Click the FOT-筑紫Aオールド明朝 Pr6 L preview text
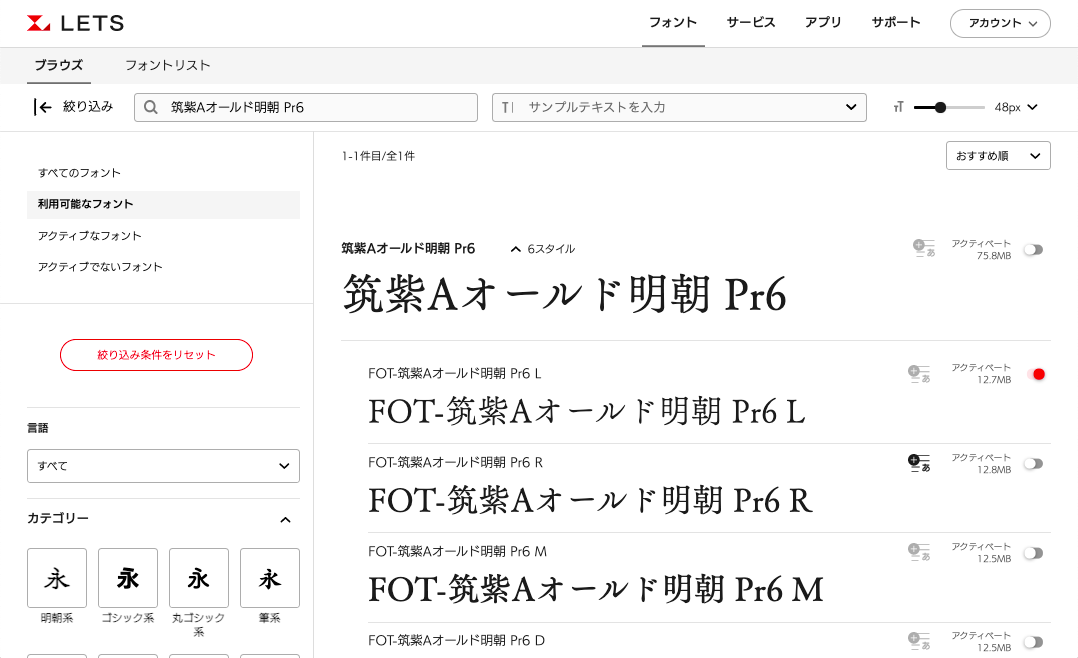The image size is (1078, 658). [586, 412]
